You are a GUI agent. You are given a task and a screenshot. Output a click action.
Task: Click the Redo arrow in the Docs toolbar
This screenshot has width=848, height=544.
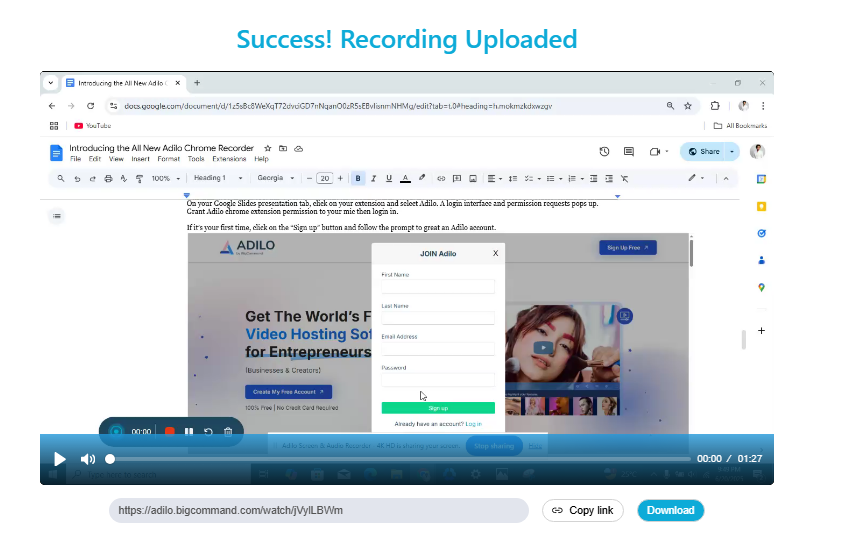click(92, 178)
